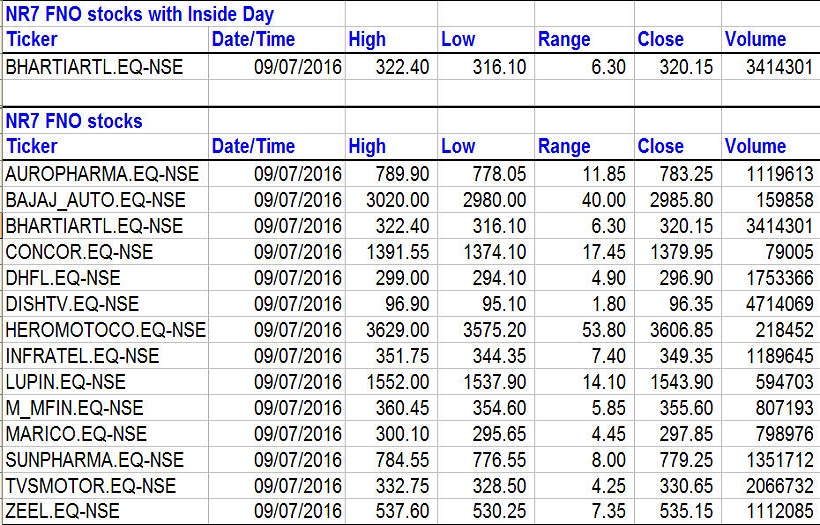Click the Volume header in the Inside Day table
This screenshot has width=820, height=525.
pos(755,40)
